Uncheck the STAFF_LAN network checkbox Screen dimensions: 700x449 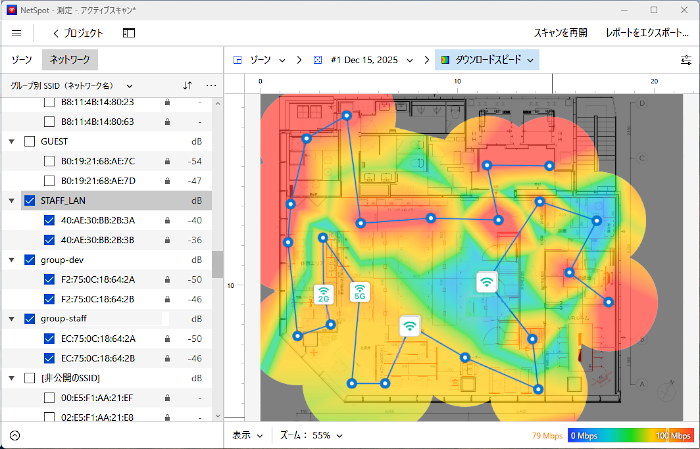[x=30, y=201]
